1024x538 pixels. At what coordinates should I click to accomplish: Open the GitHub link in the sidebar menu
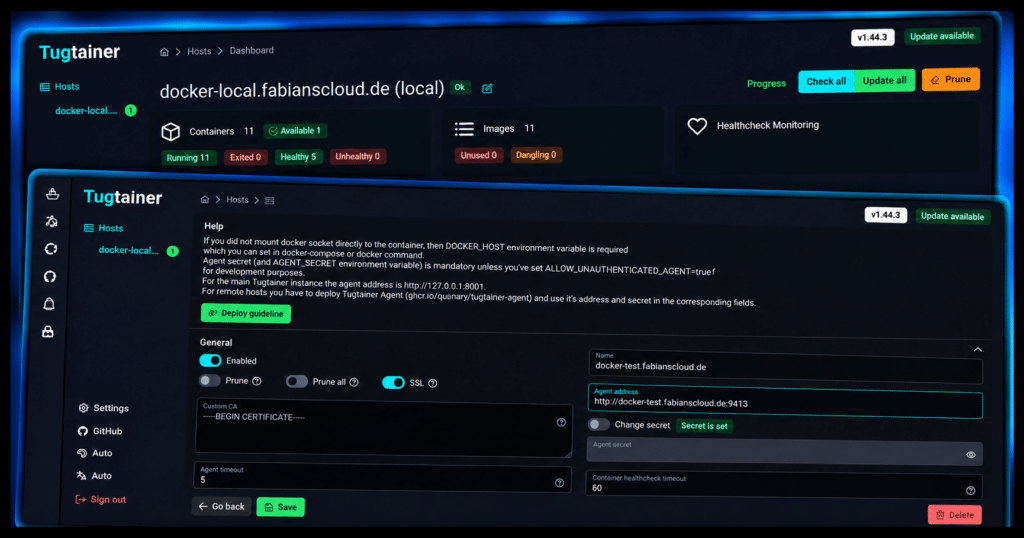100,431
